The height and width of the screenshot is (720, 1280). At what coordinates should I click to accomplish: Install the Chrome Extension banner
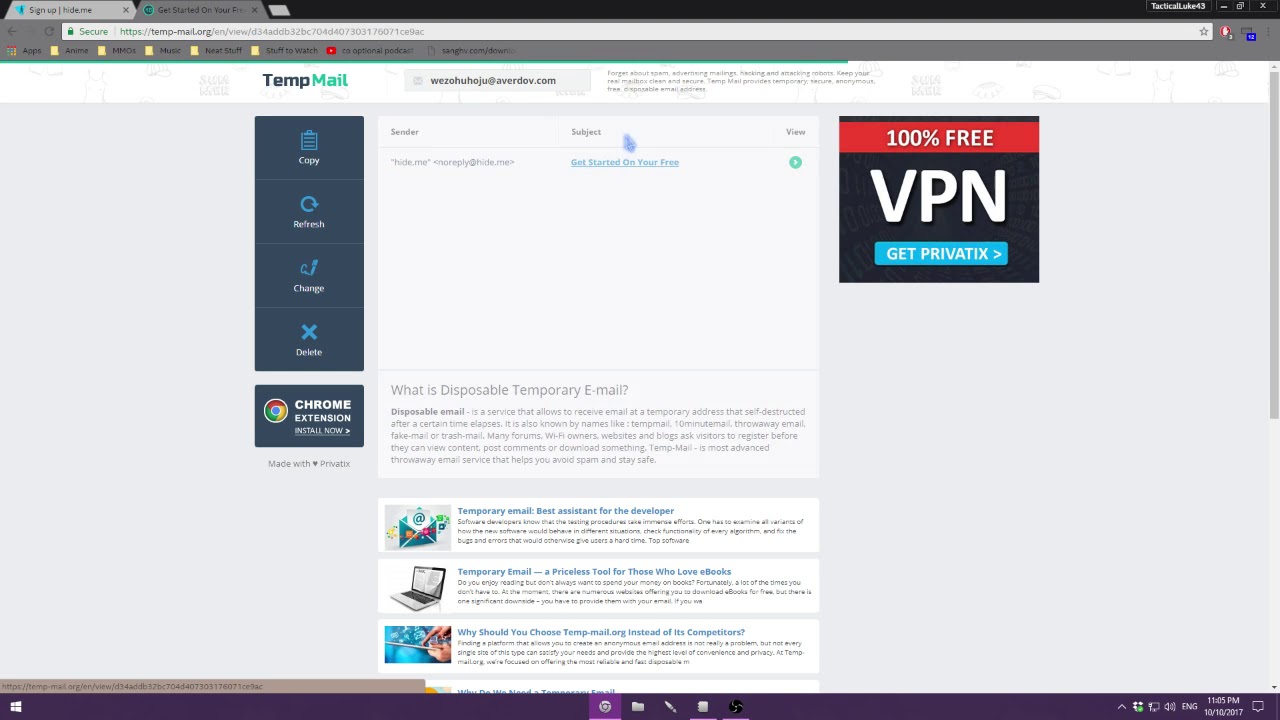coord(309,416)
